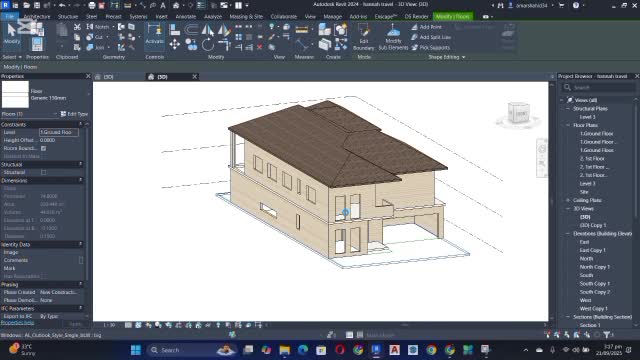
Task: Collapse the Floor Plans tree node
Action: pyautogui.click(x=568, y=125)
